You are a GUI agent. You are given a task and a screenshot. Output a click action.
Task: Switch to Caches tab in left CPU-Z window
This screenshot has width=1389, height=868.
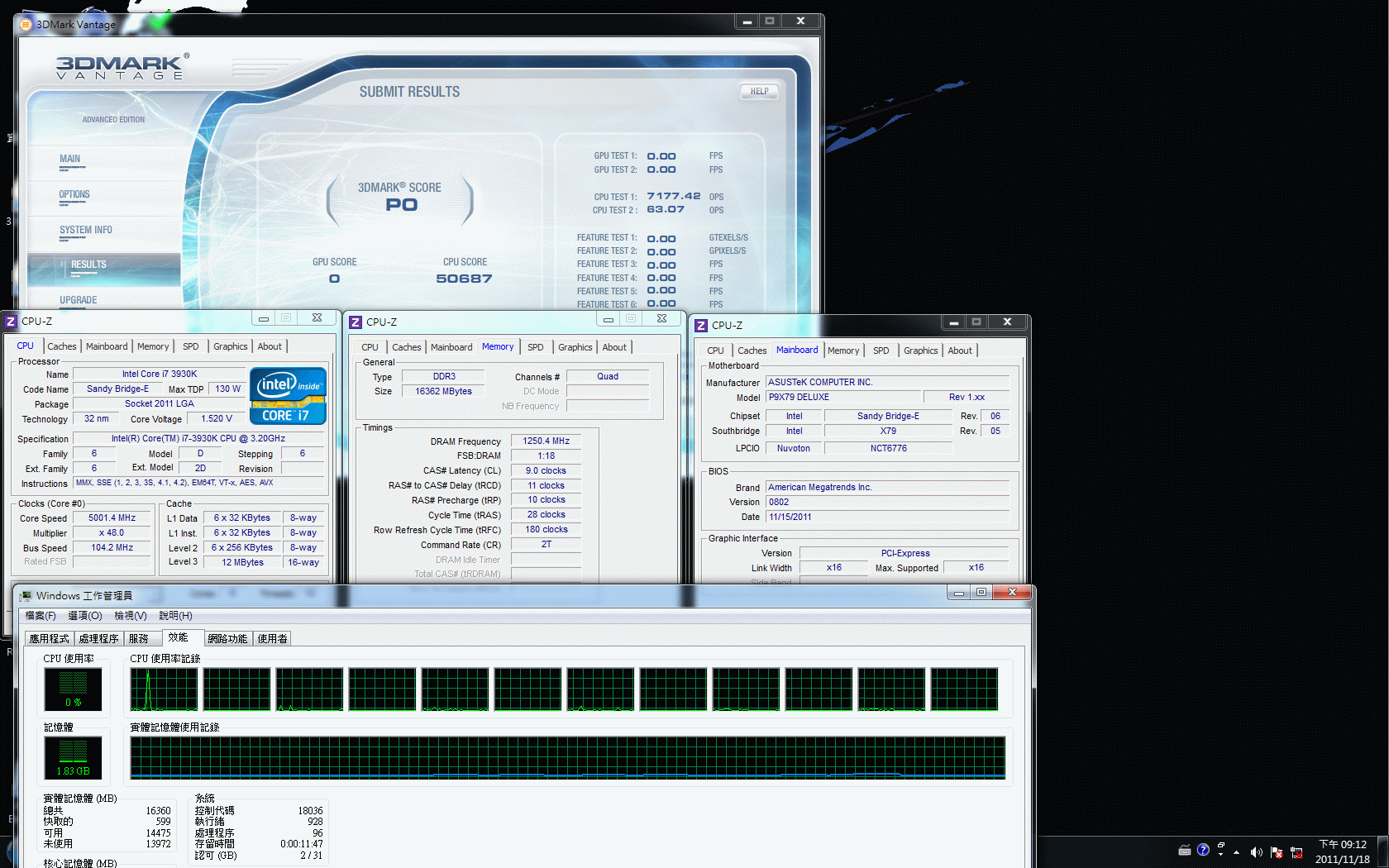point(62,346)
